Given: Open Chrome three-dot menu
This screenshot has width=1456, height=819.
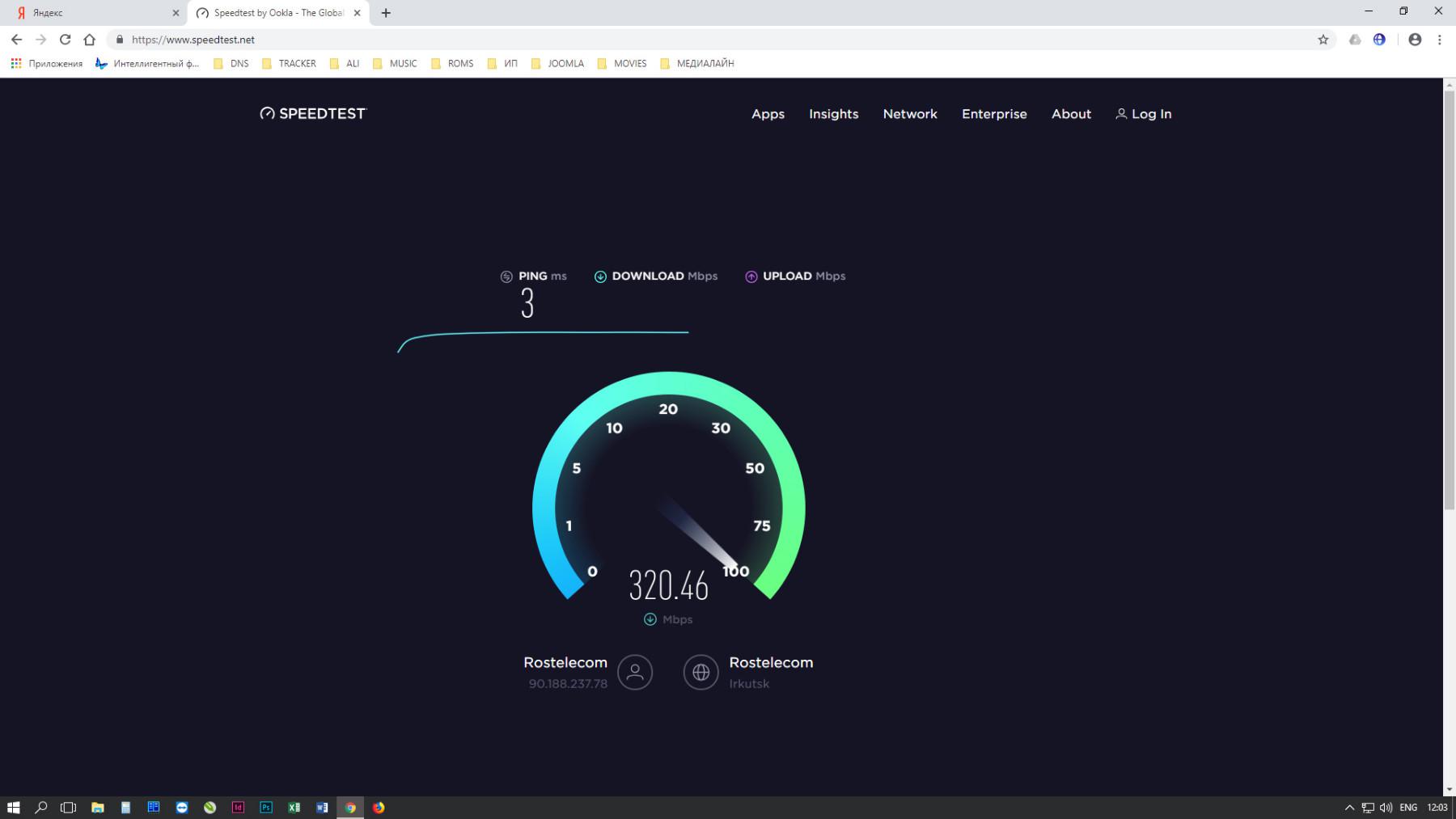Looking at the screenshot, I should coord(1440,40).
